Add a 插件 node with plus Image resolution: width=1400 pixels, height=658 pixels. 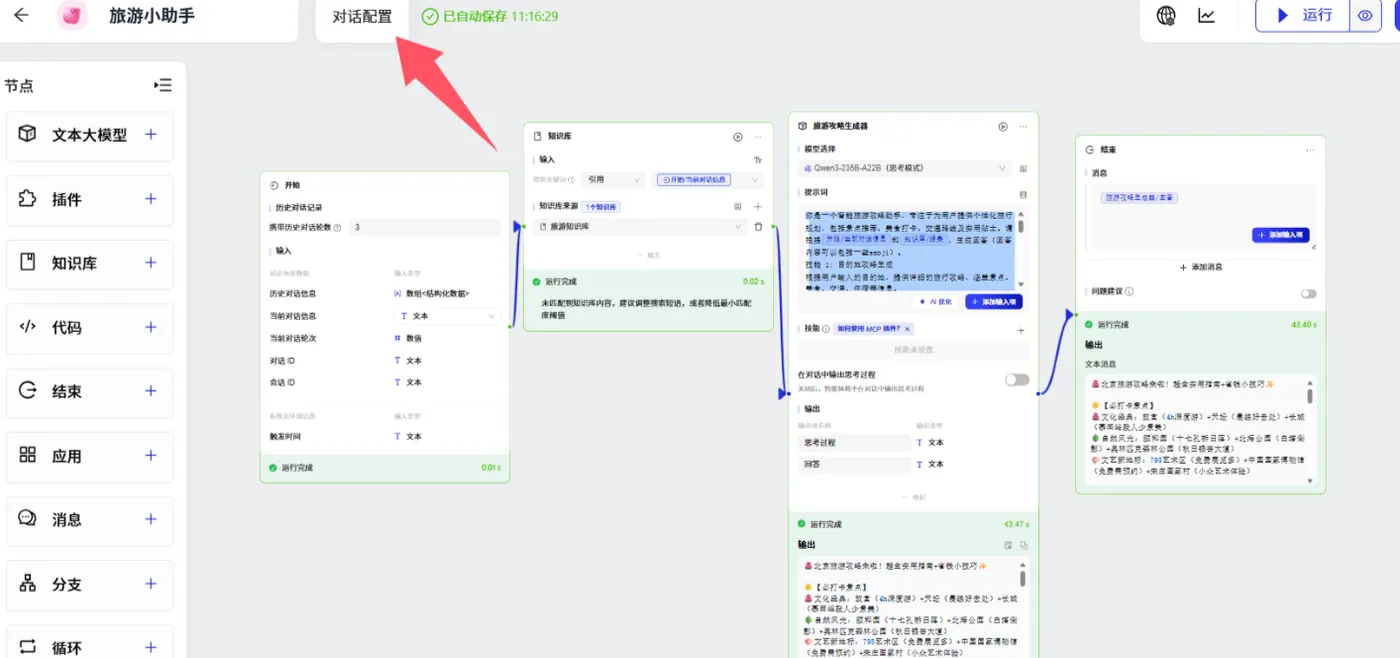click(x=151, y=199)
